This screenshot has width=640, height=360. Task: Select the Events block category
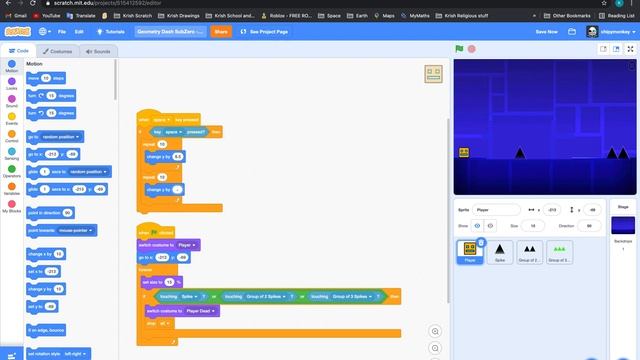pyautogui.click(x=12, y=119)
